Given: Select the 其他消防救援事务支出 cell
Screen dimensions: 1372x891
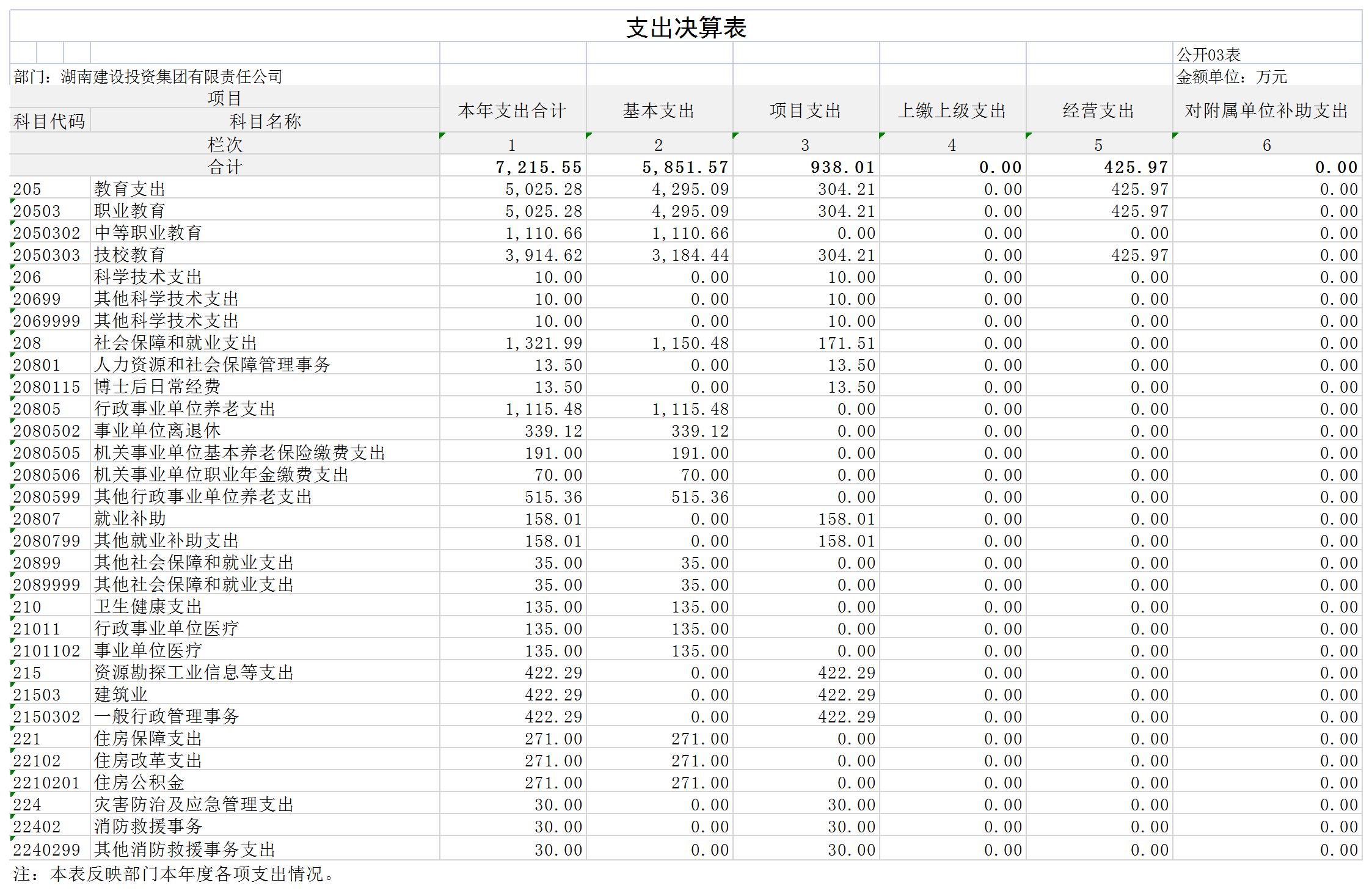Looking at the screenshot, I should pyautogui.click(x=265, y=849).
